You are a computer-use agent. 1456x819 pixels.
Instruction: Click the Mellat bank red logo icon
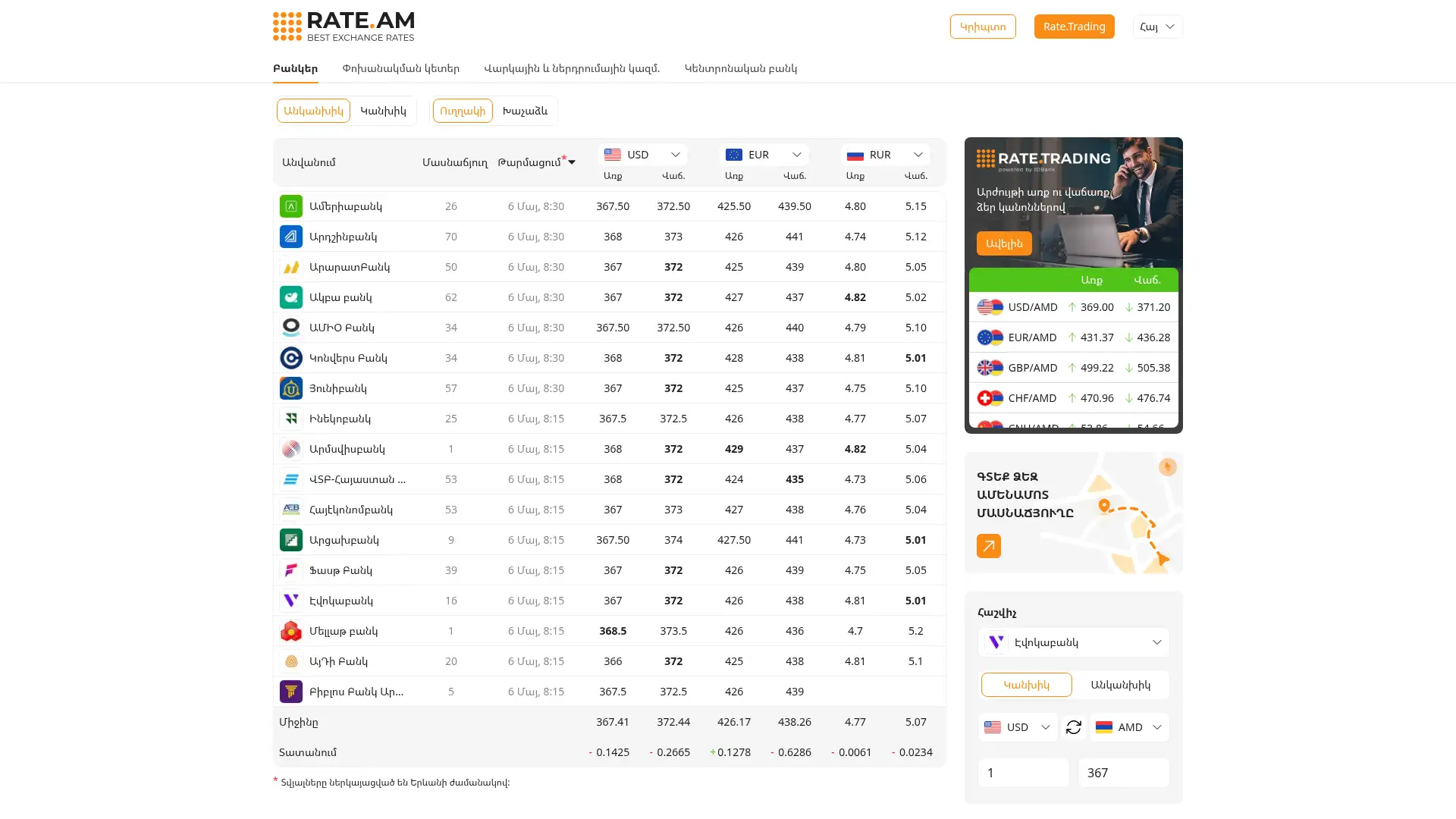[291, 631]
